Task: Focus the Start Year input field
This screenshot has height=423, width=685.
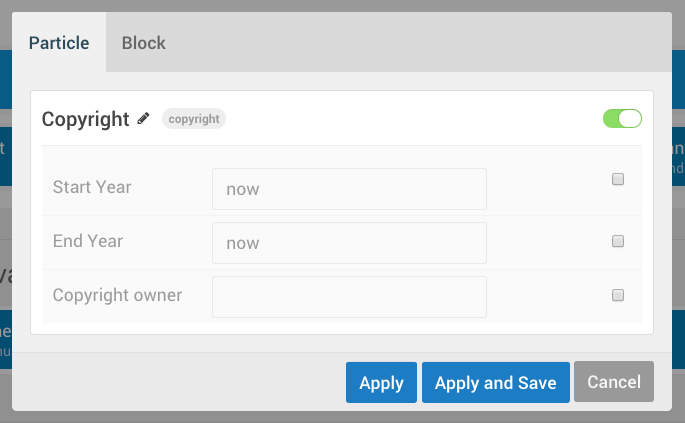Action: pyautogui.click(x=349, y=189)
